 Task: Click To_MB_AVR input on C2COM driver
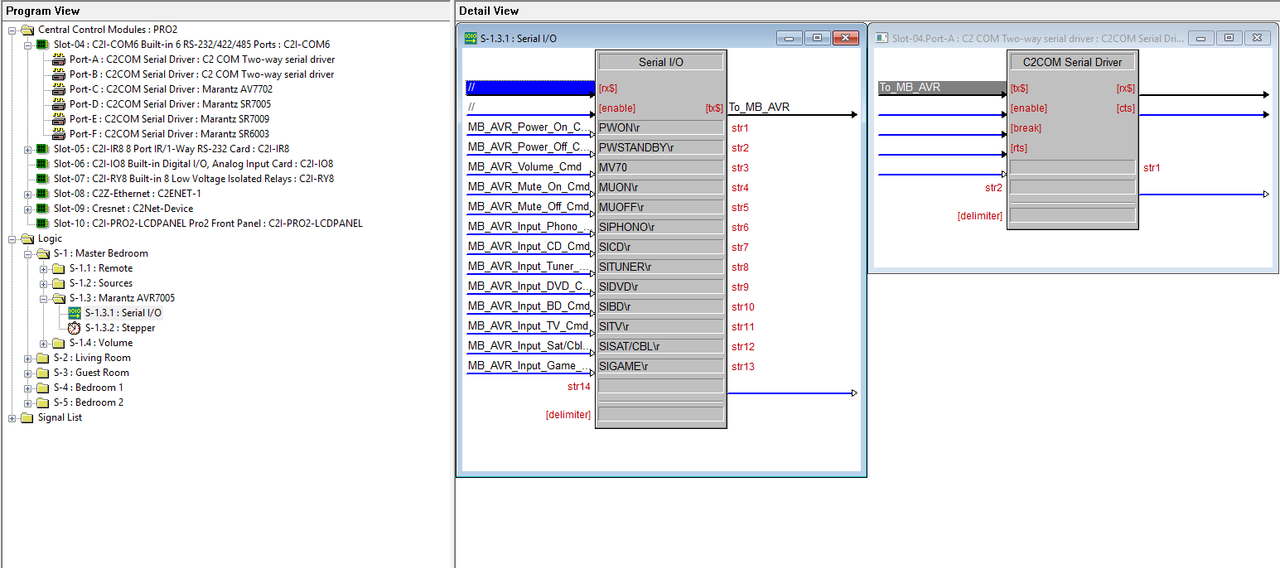(942, 88)
